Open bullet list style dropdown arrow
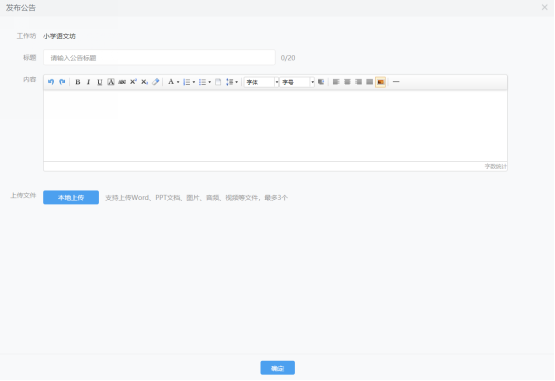The image size is (555, 381). (x=210, y=82)
